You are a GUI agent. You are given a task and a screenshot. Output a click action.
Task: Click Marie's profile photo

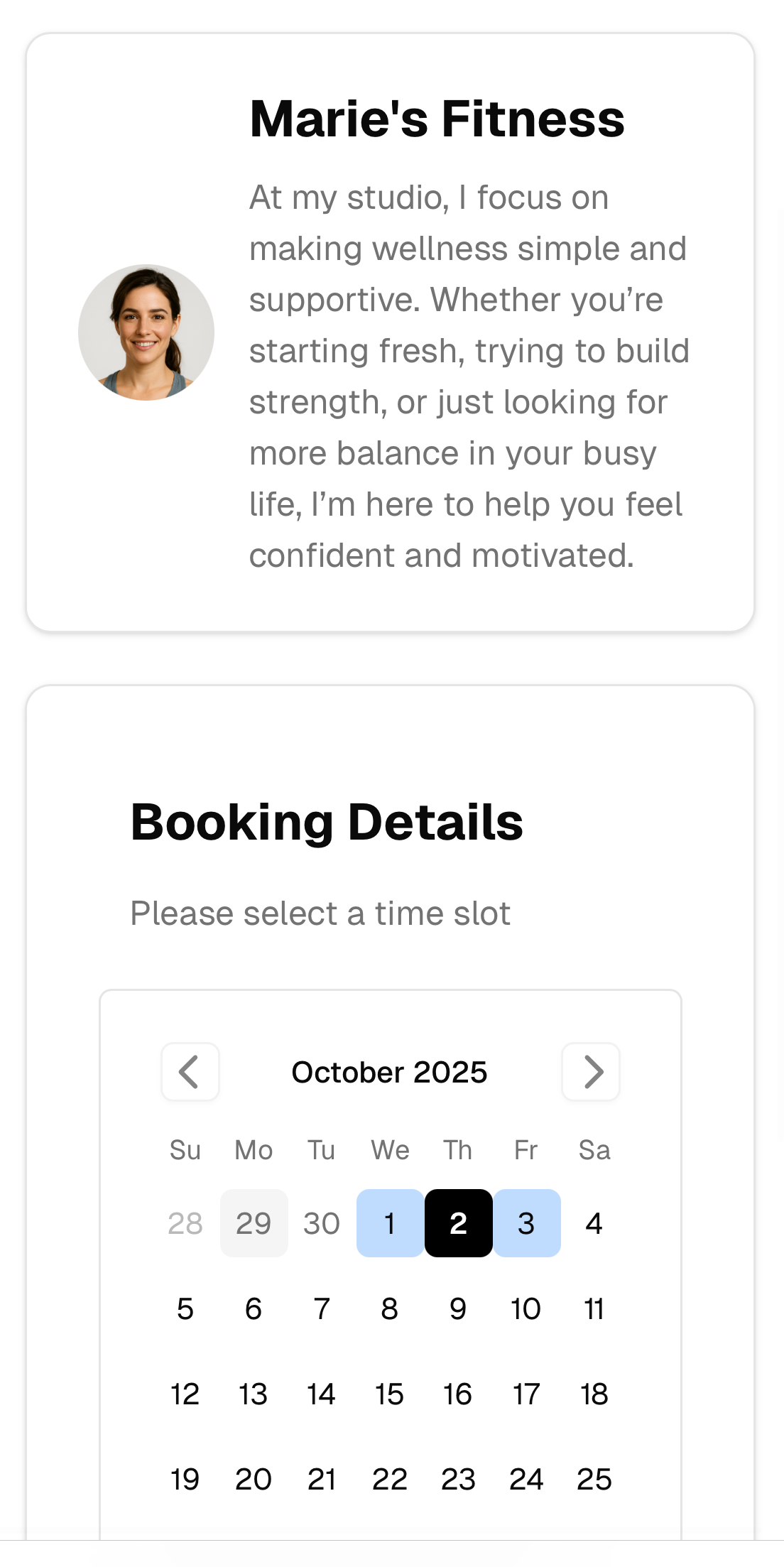pyautogui.click(x=146, y=332)
